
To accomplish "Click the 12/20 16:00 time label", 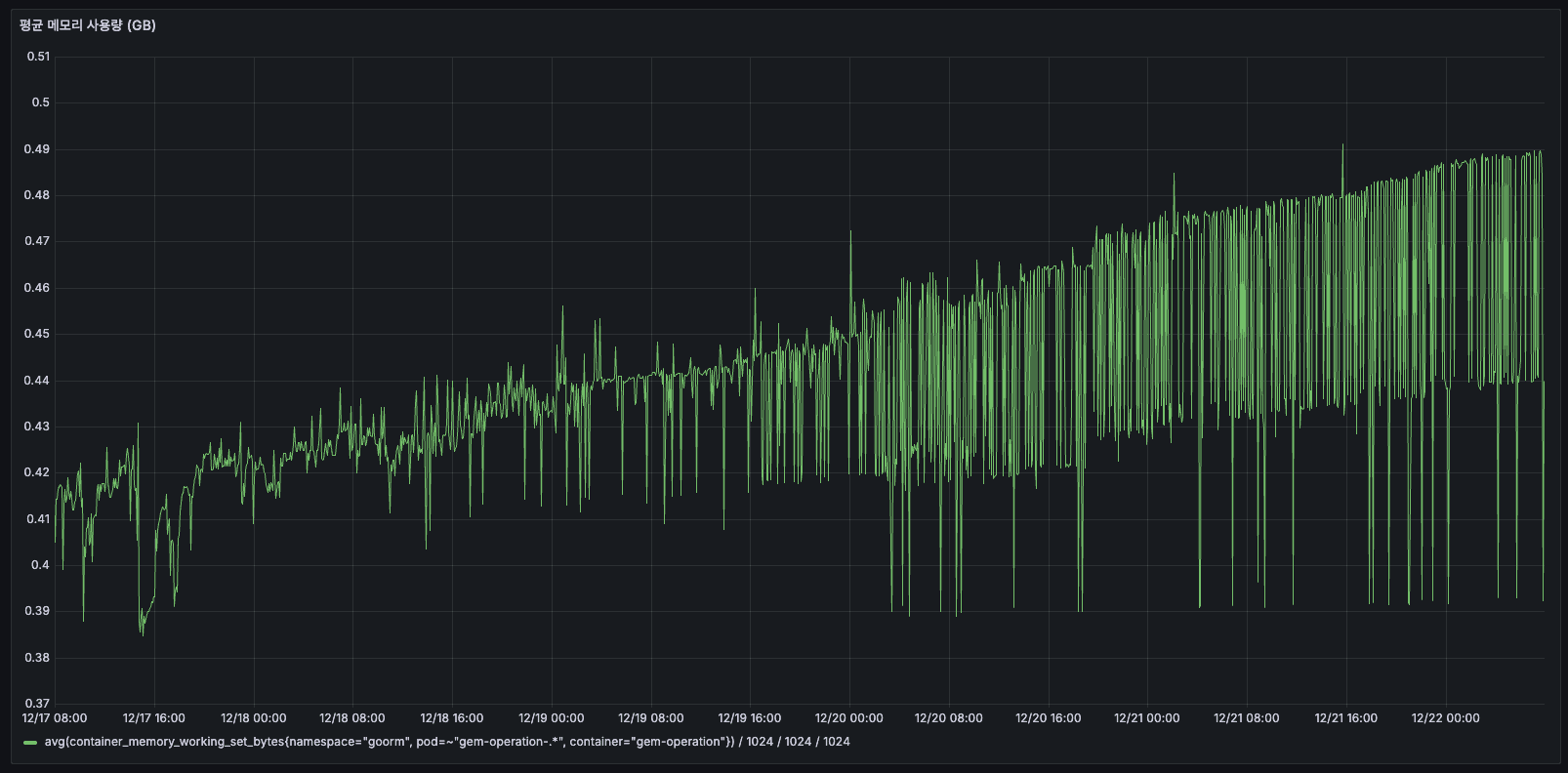I will tap(1049, 718).
